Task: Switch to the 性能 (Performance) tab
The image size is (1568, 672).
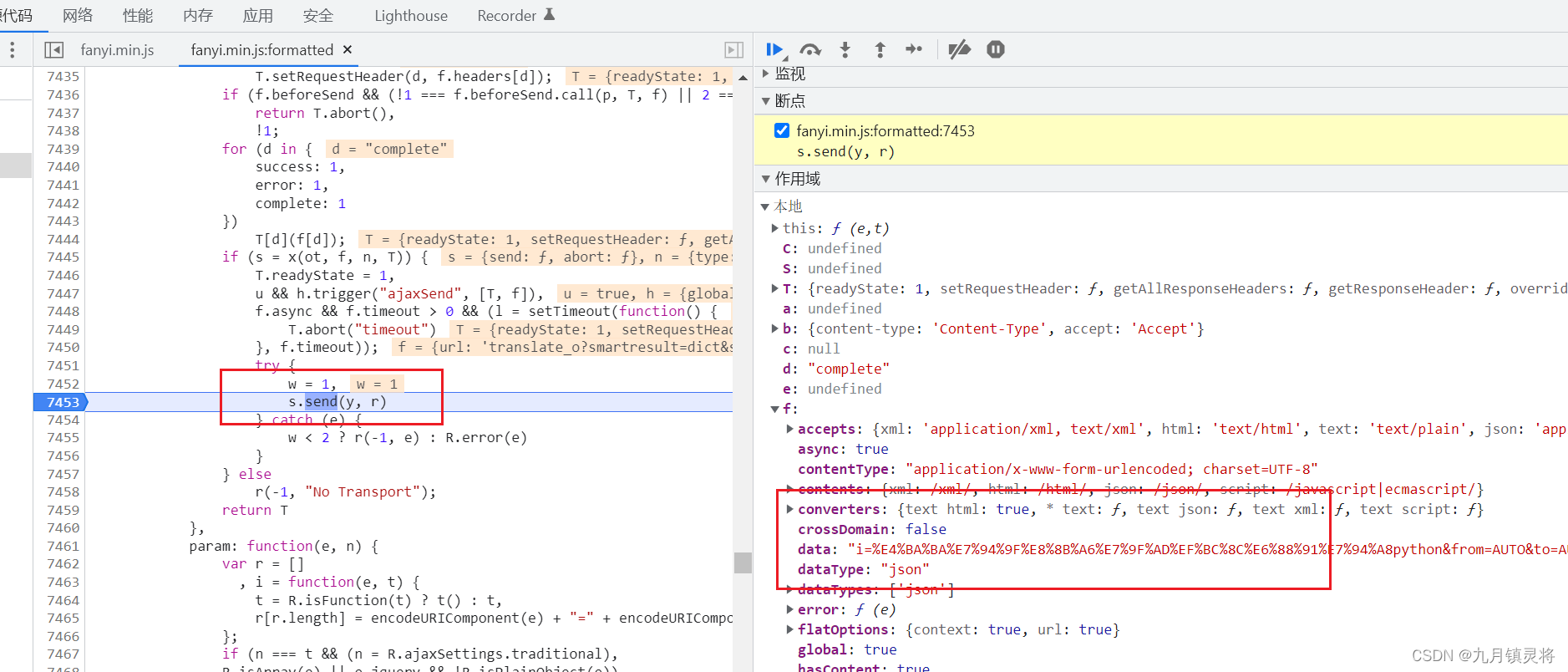Action: [x=138, y=15]
